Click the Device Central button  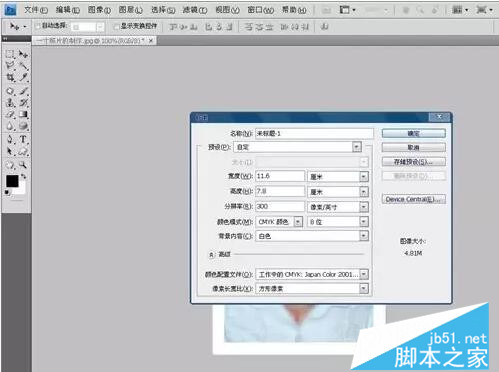(x=414, y=199)
